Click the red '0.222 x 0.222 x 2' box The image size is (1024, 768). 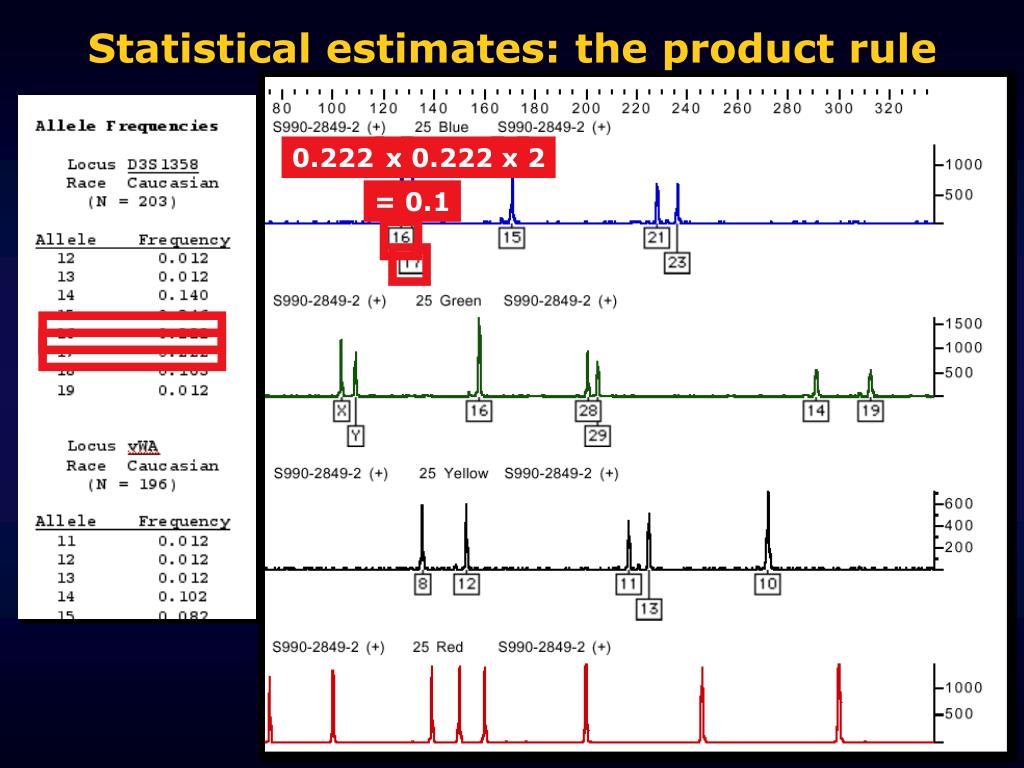coord(419,157)
